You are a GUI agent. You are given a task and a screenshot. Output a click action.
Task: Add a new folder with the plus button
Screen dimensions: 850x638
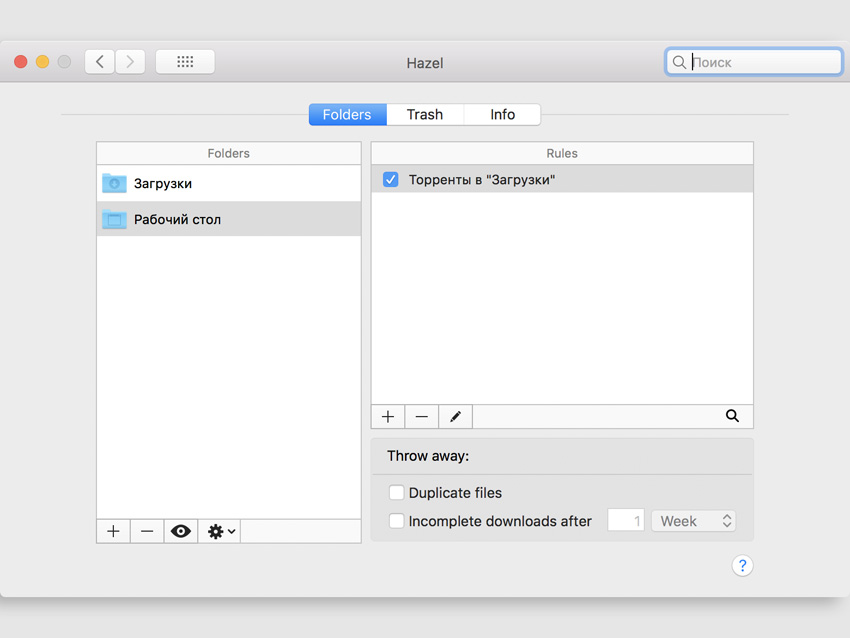tap(113, 531)
